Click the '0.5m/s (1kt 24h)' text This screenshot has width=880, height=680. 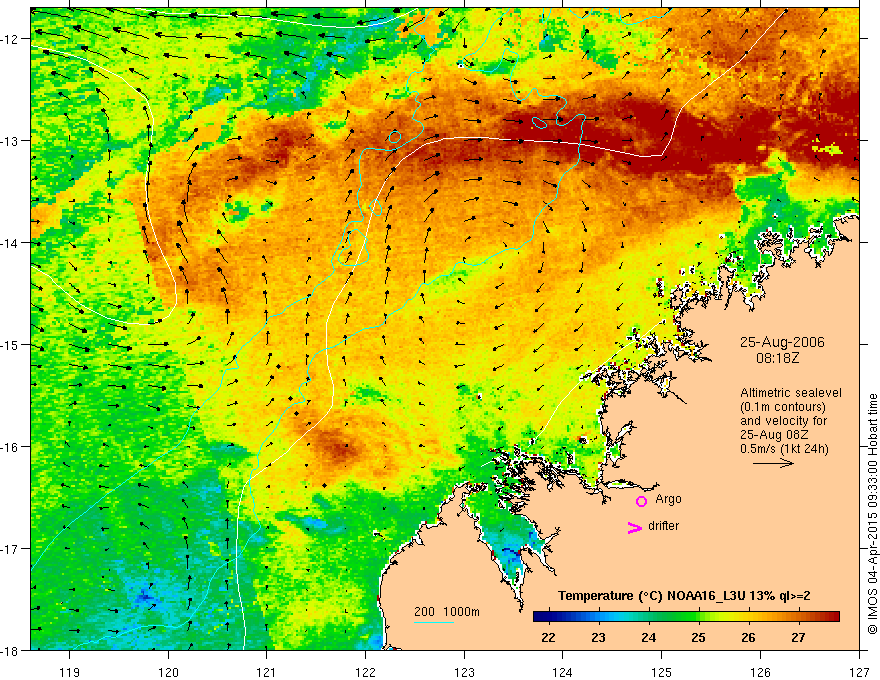pos(784,448)
